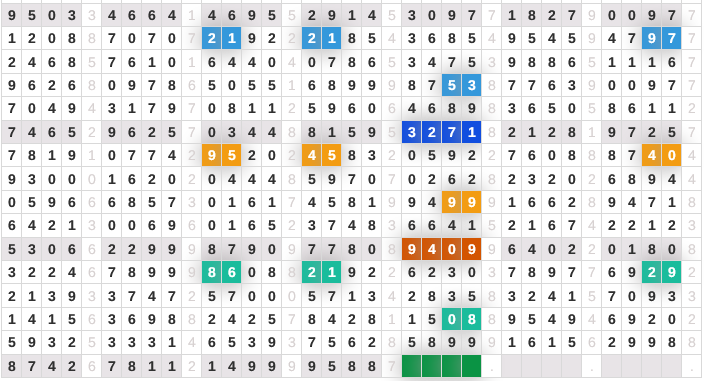Click the teal cell containing 9

[671, 272]
